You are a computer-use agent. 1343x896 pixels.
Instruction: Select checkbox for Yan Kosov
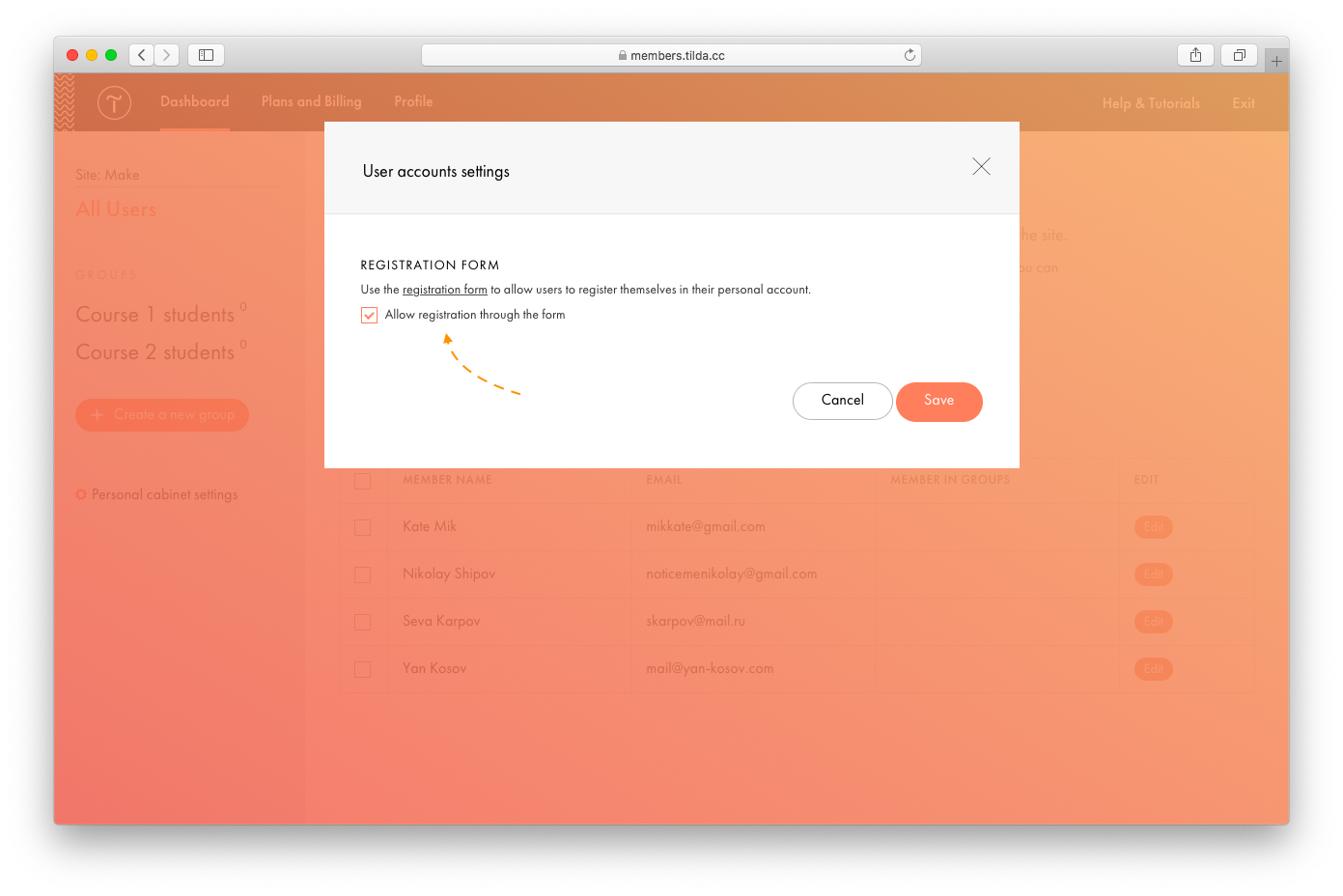pyautogui.click(x=362, y=669)
